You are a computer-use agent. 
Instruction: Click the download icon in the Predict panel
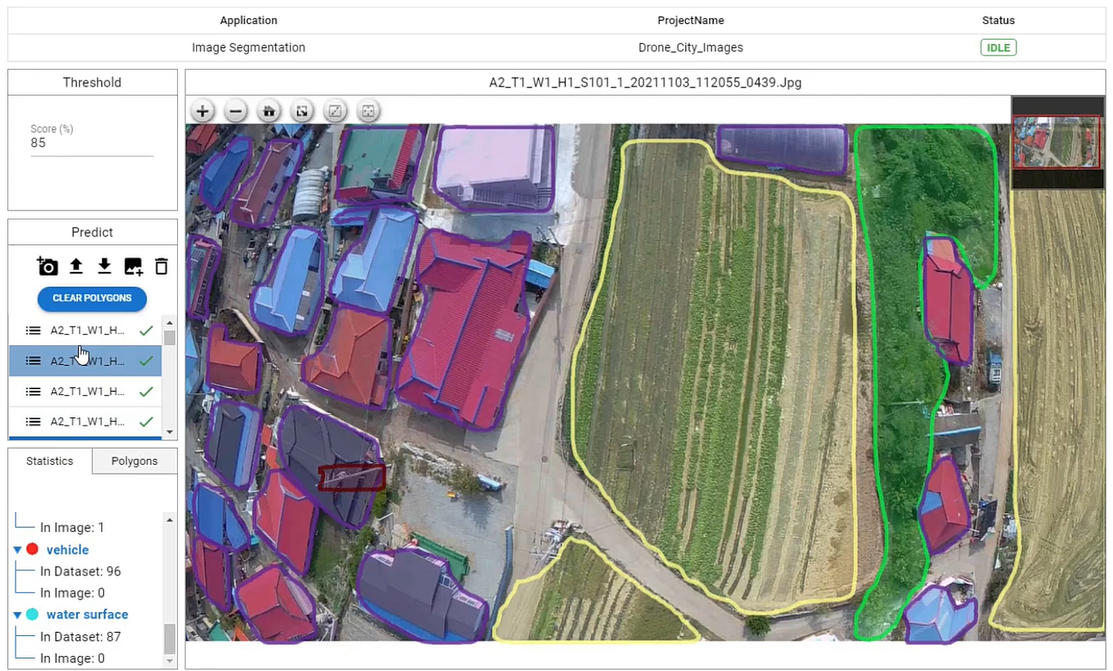tap(104, 266)
